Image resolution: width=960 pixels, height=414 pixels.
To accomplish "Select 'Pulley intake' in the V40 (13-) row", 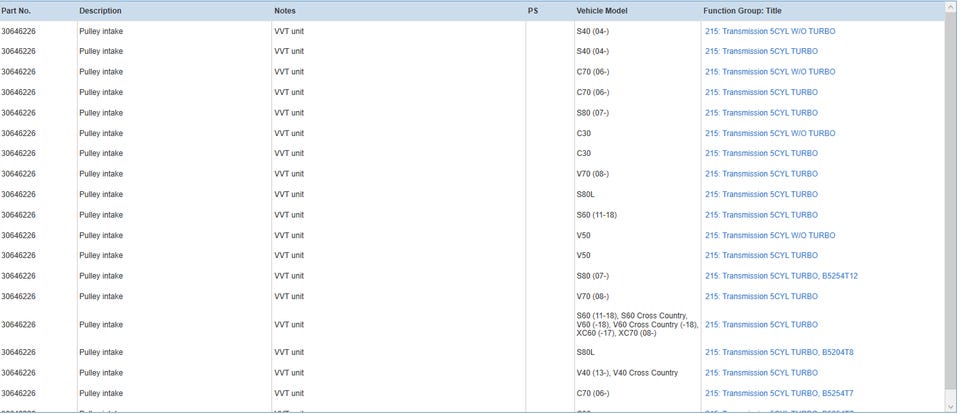I will 101,373.
